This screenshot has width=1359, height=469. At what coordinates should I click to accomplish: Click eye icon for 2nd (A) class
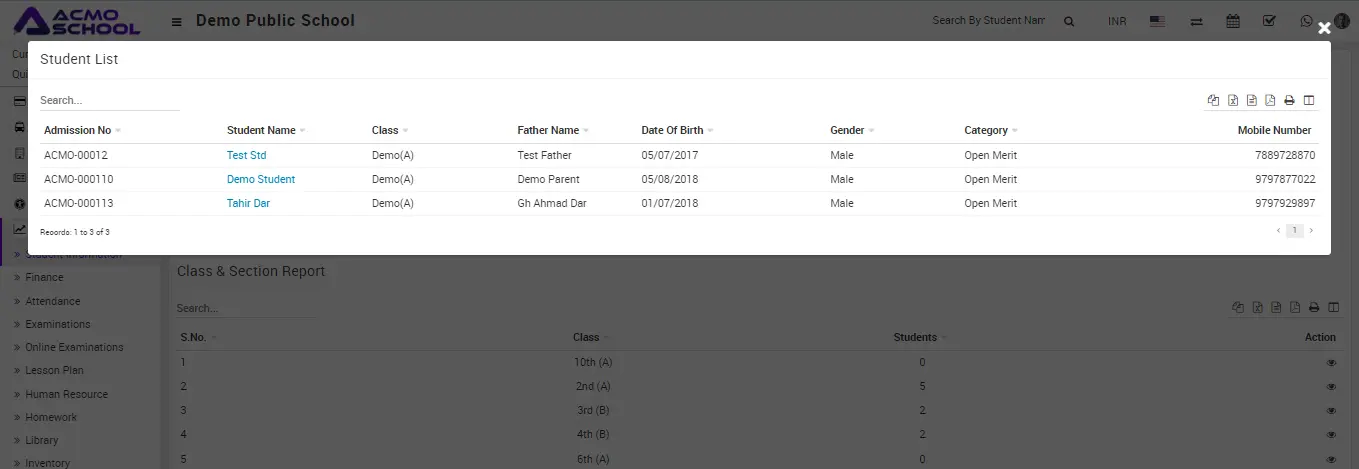1331,387
